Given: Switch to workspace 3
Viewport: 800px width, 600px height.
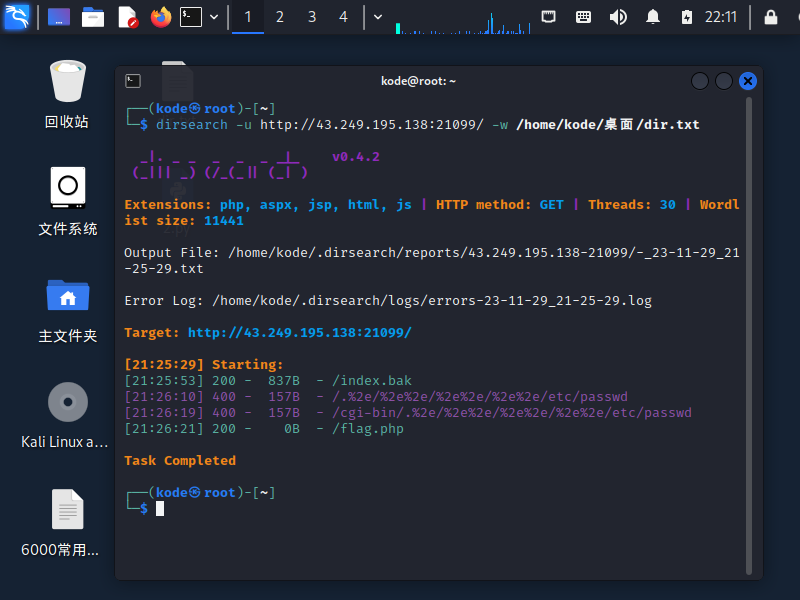Looking at the screenshot, I should click(312, 17).
